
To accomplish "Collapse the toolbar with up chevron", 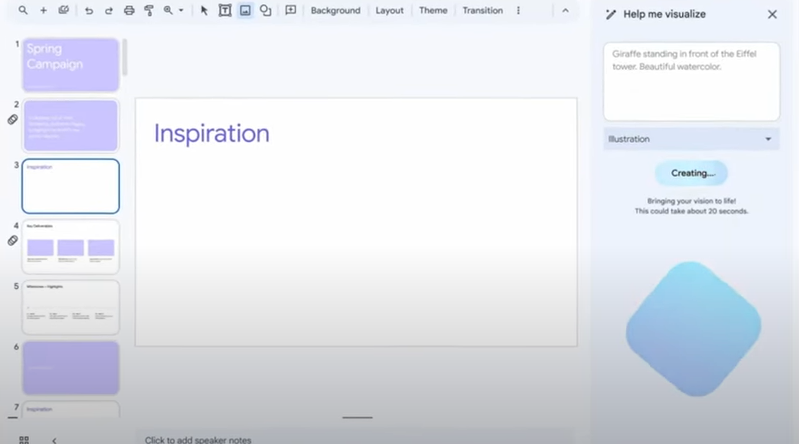I will (564, 10).
